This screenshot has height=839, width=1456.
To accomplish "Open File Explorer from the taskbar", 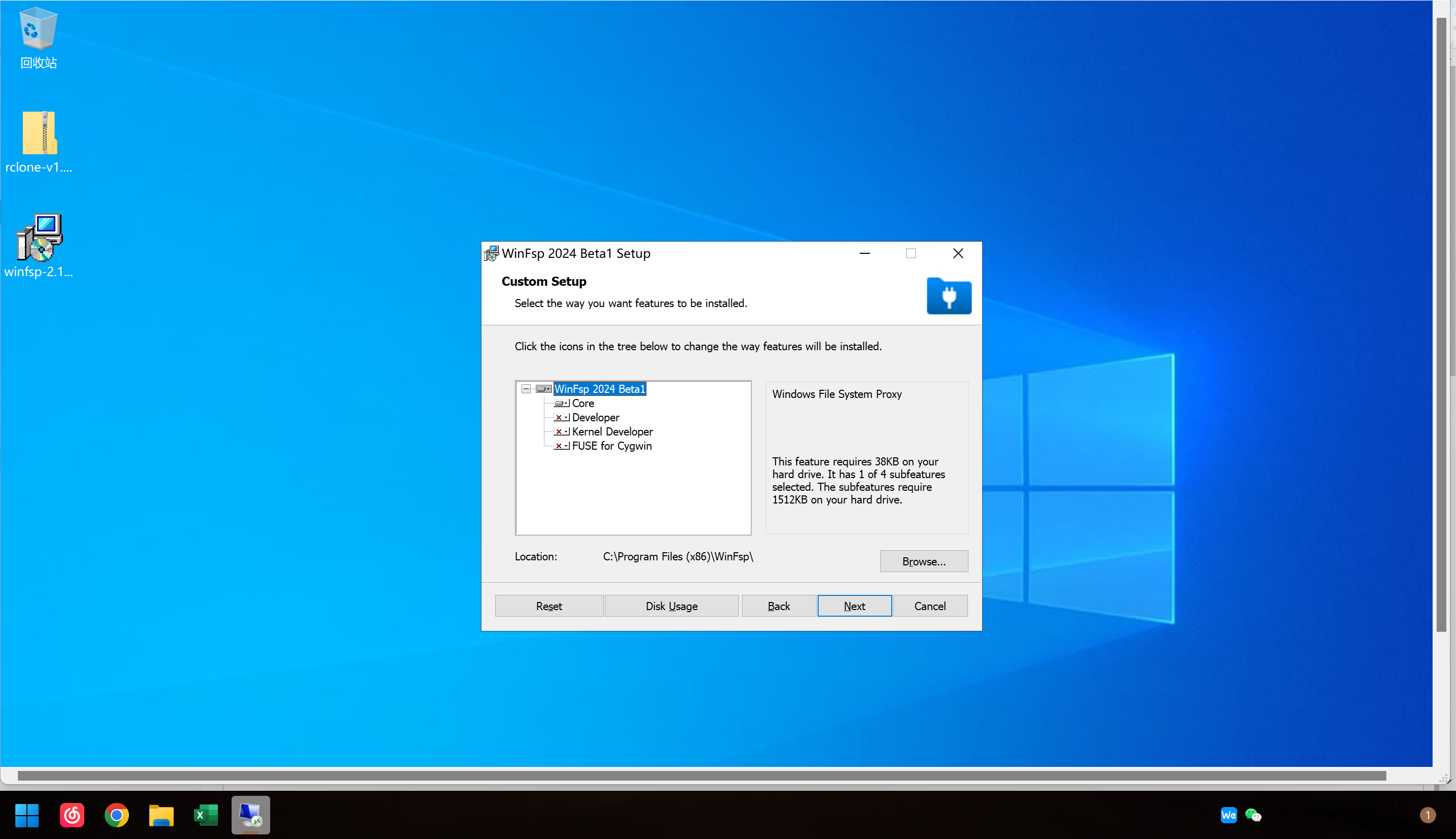I will click(x=161, y=815).
